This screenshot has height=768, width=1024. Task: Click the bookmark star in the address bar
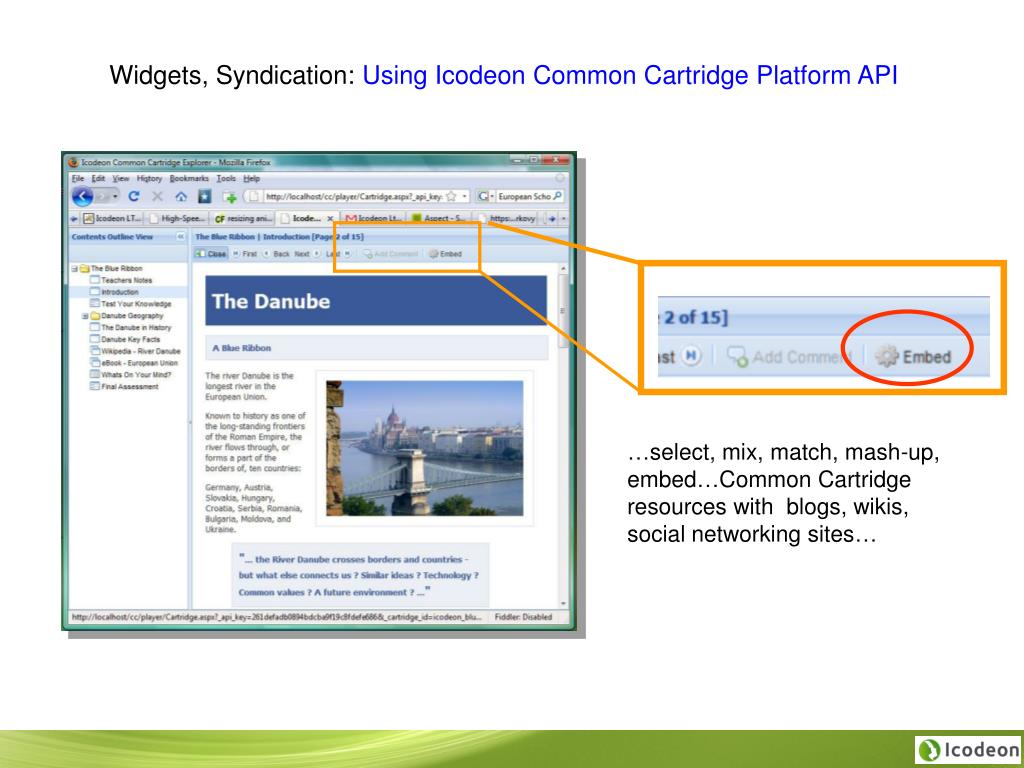[451, 196]
